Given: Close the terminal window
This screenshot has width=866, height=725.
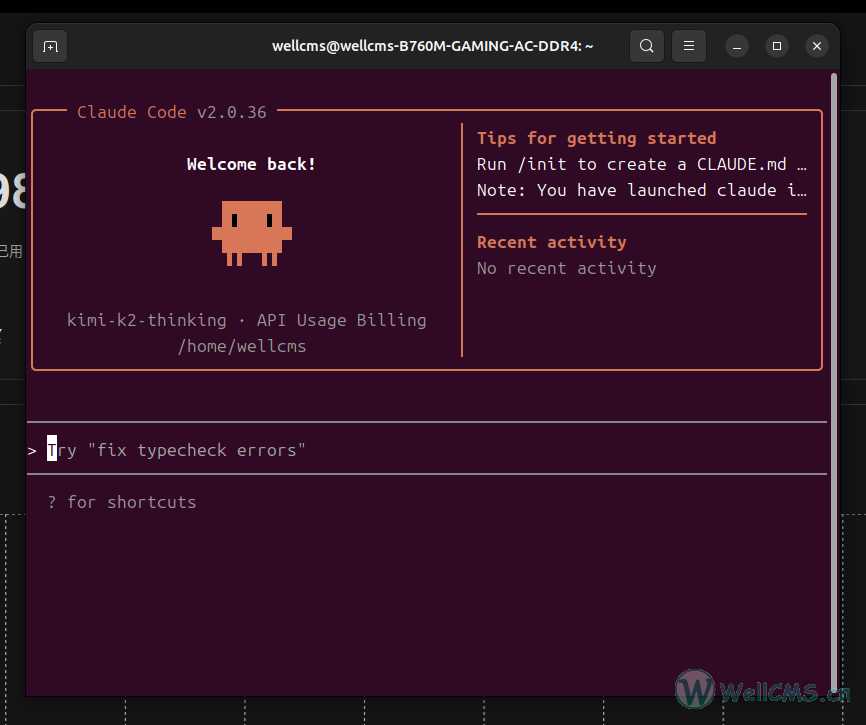Looking at the screenshot, I should pyautogui.click(x=817, y=46).
